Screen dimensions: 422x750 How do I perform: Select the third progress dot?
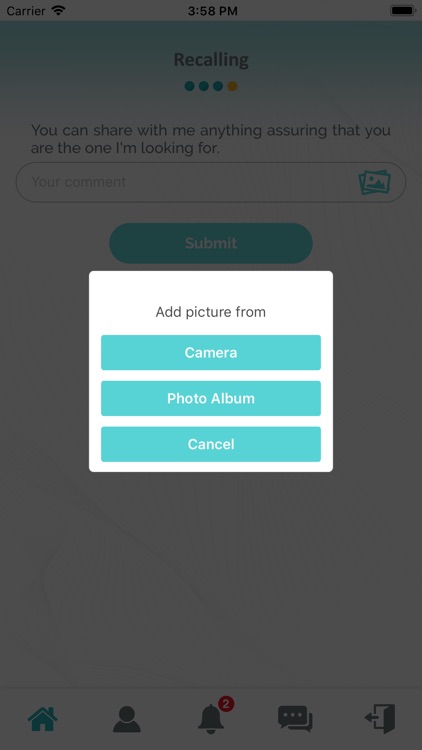pyautogui.click(x=218, y=86)
